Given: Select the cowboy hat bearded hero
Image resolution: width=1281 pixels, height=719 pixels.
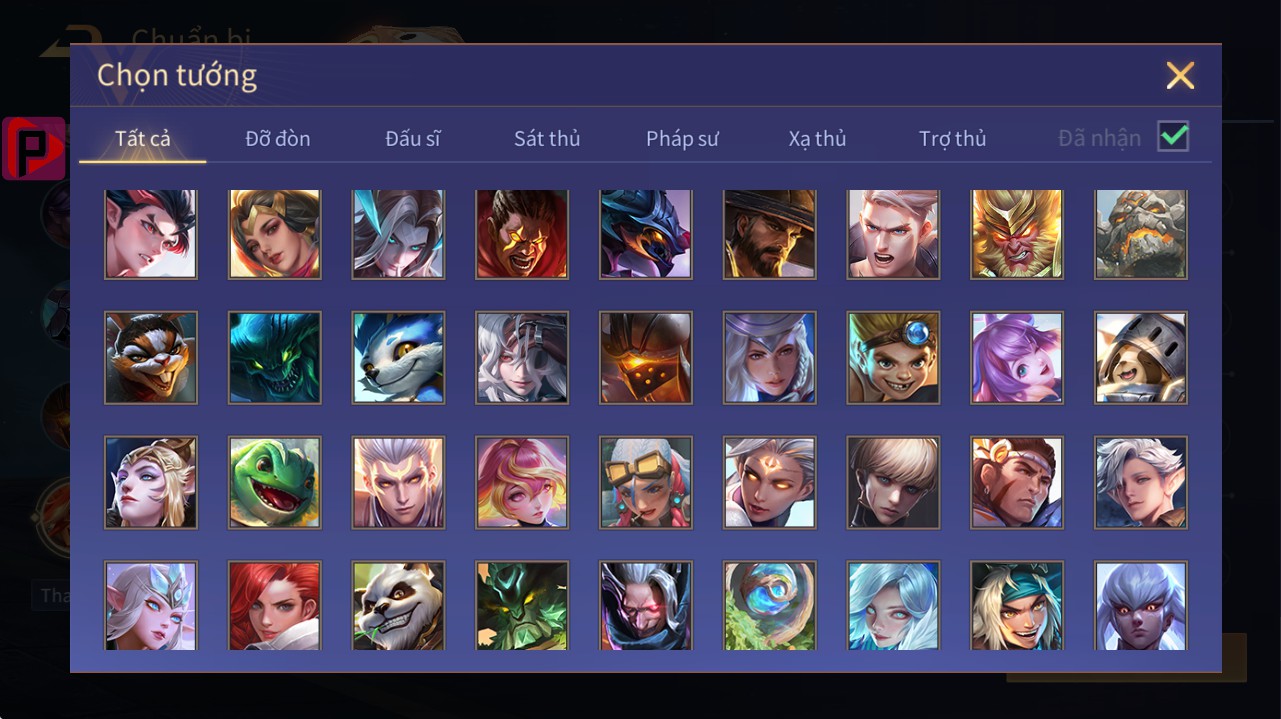Looking at the screenshot, I should (x=770, y=234).
